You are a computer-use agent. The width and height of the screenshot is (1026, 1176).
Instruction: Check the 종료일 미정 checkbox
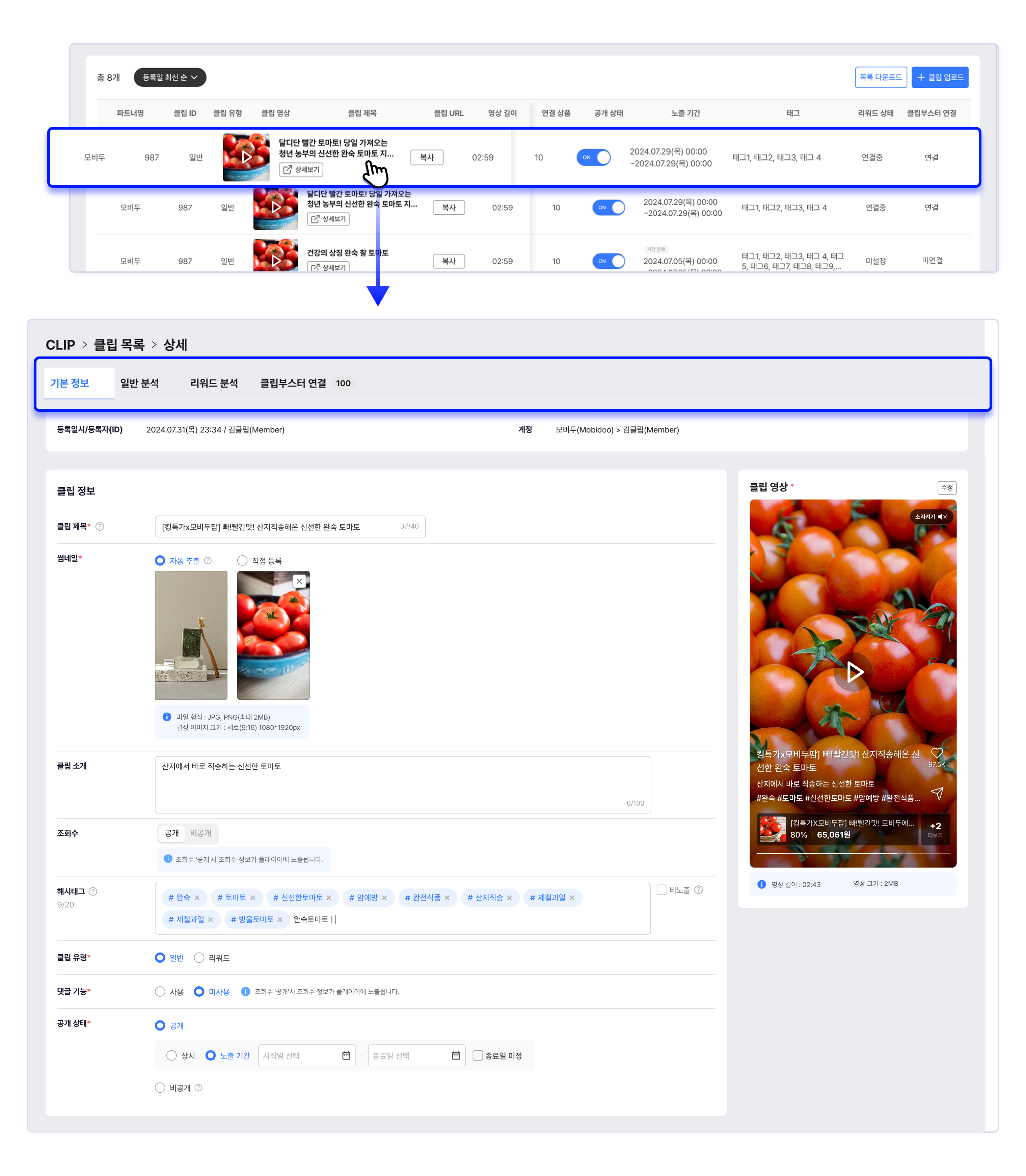pos(478,1055)
